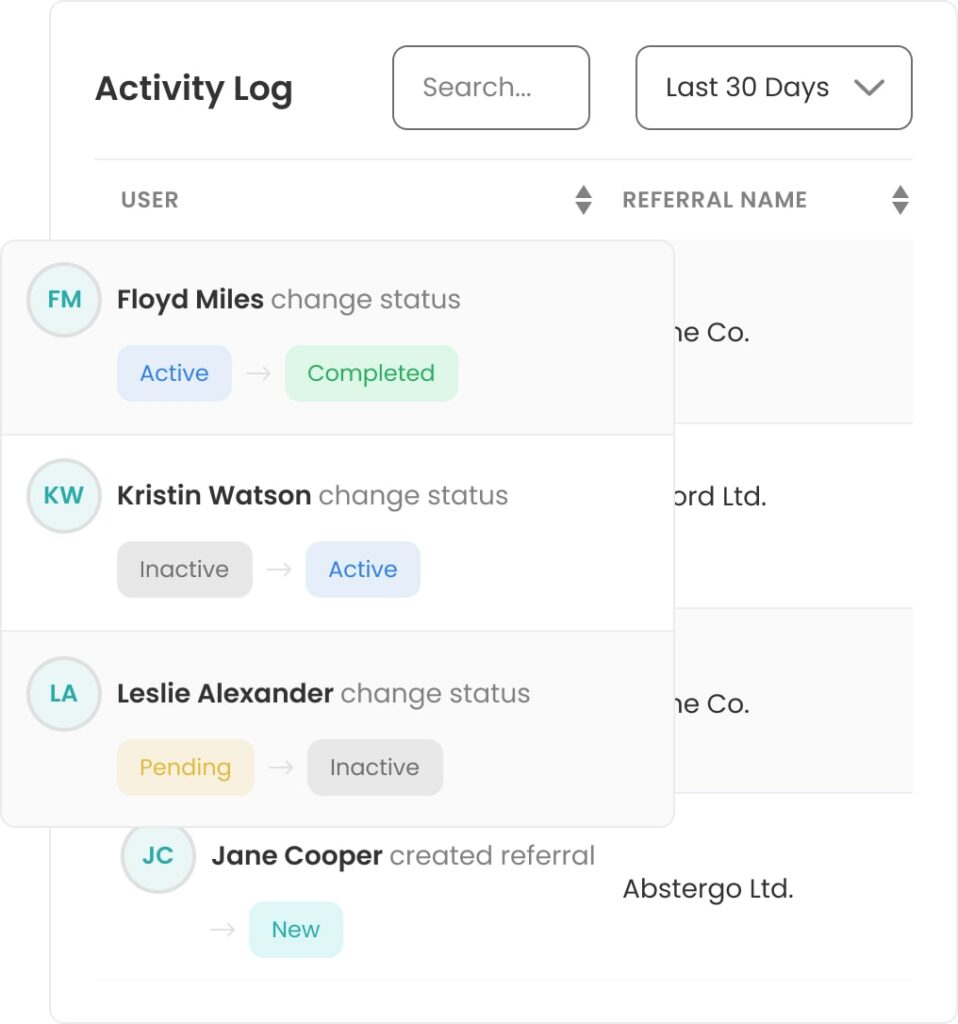
Task: Sort by the REFERRAL NAME column arrows
Action: pos(900,200)
